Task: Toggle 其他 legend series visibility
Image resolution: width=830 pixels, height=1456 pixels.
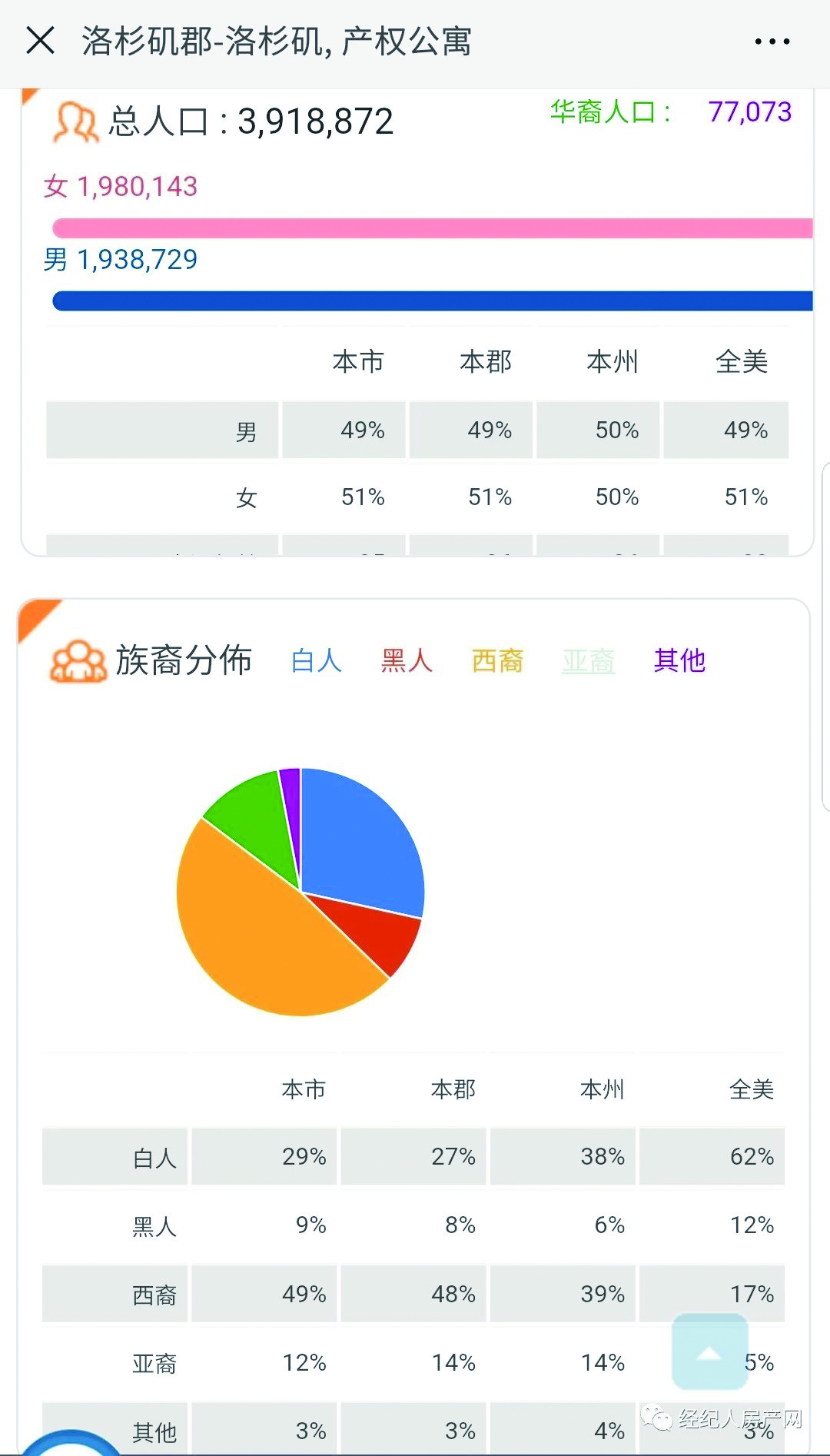Action: [679, 660]
